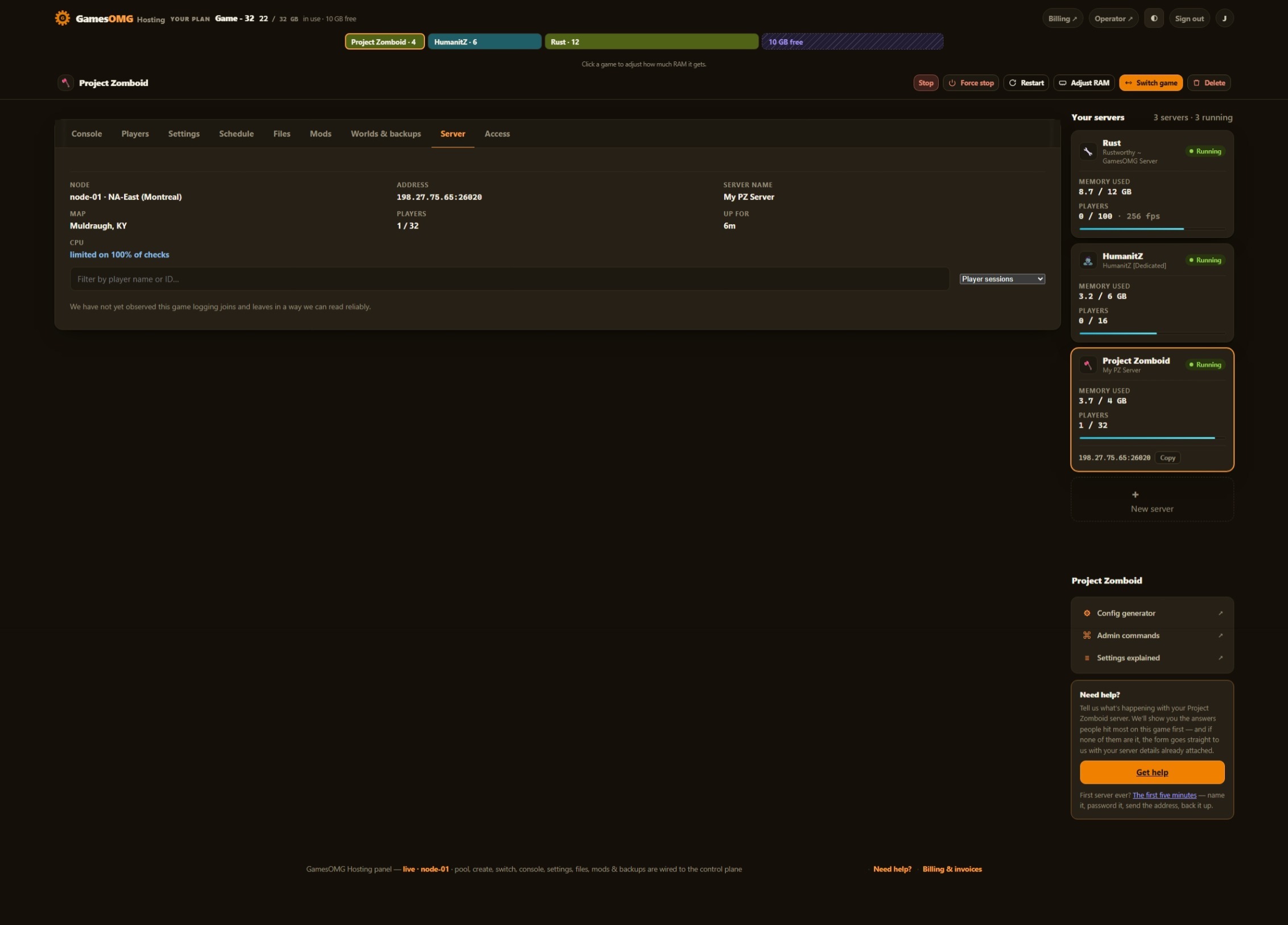Viewport: 1288px width, 925px height.
Task: Click the main panel address 198.27.75.65:26020
Action: (x=439, y=197)
